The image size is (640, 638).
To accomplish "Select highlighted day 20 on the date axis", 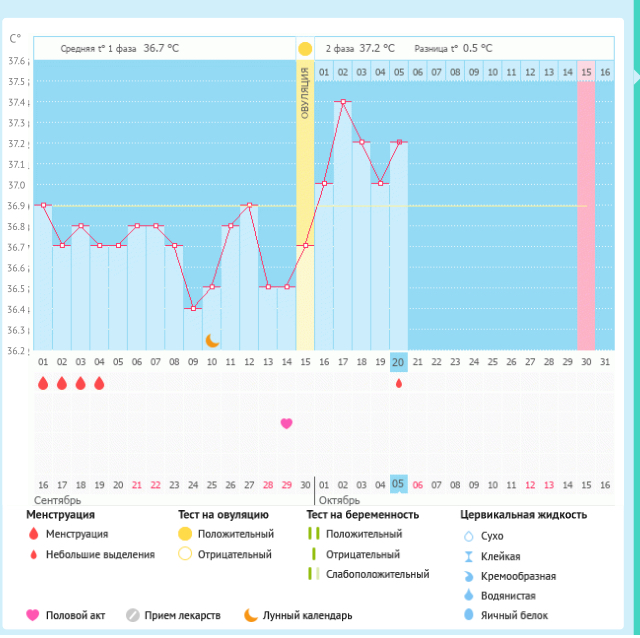I will [399, 362].
